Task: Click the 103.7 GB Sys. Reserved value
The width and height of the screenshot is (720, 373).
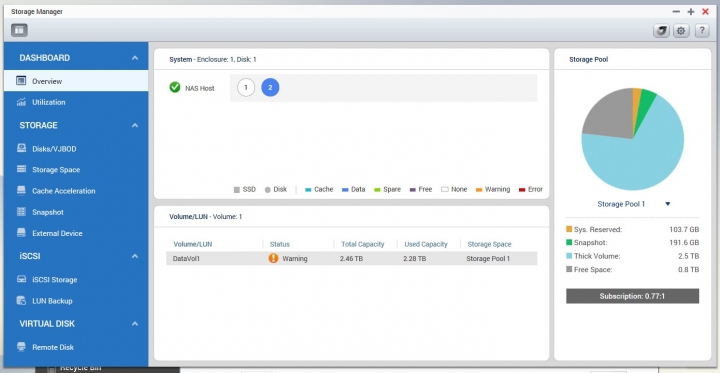Action: tap(684, 229)
